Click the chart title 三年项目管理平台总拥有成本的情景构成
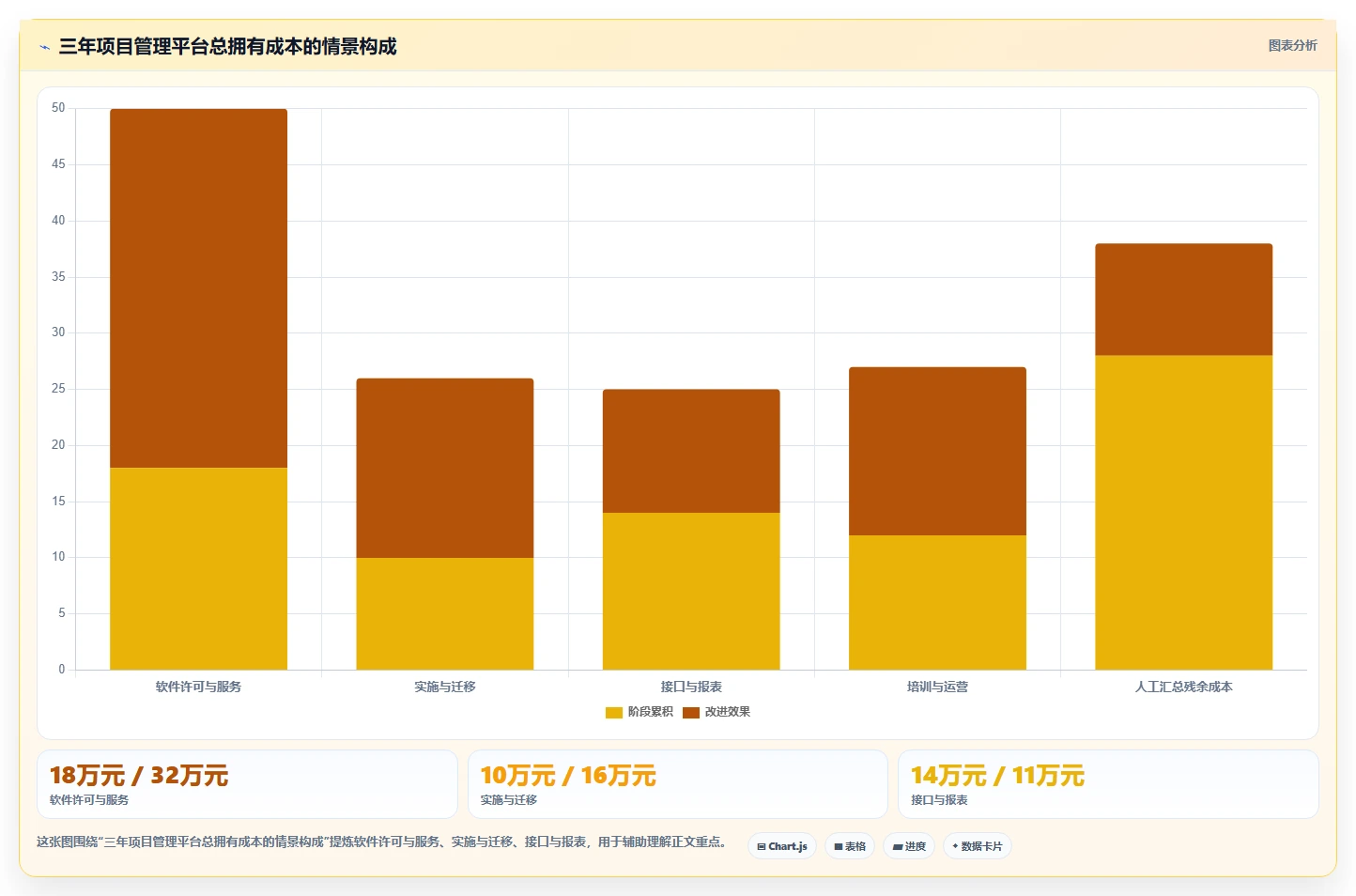 (227, 46)
